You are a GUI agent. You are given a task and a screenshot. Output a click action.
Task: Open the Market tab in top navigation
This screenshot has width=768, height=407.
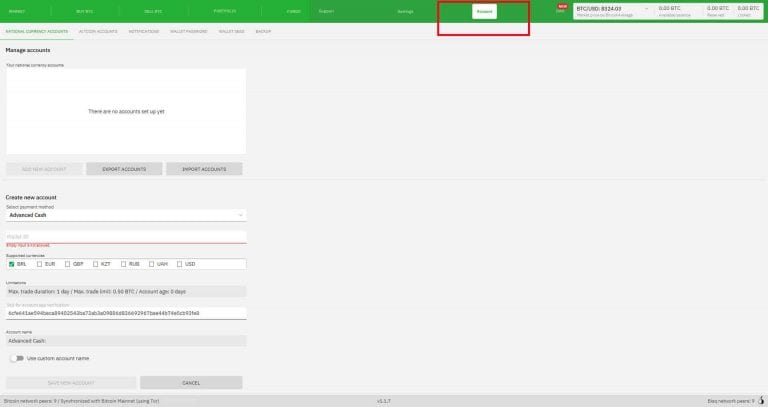tap(17, 11)
